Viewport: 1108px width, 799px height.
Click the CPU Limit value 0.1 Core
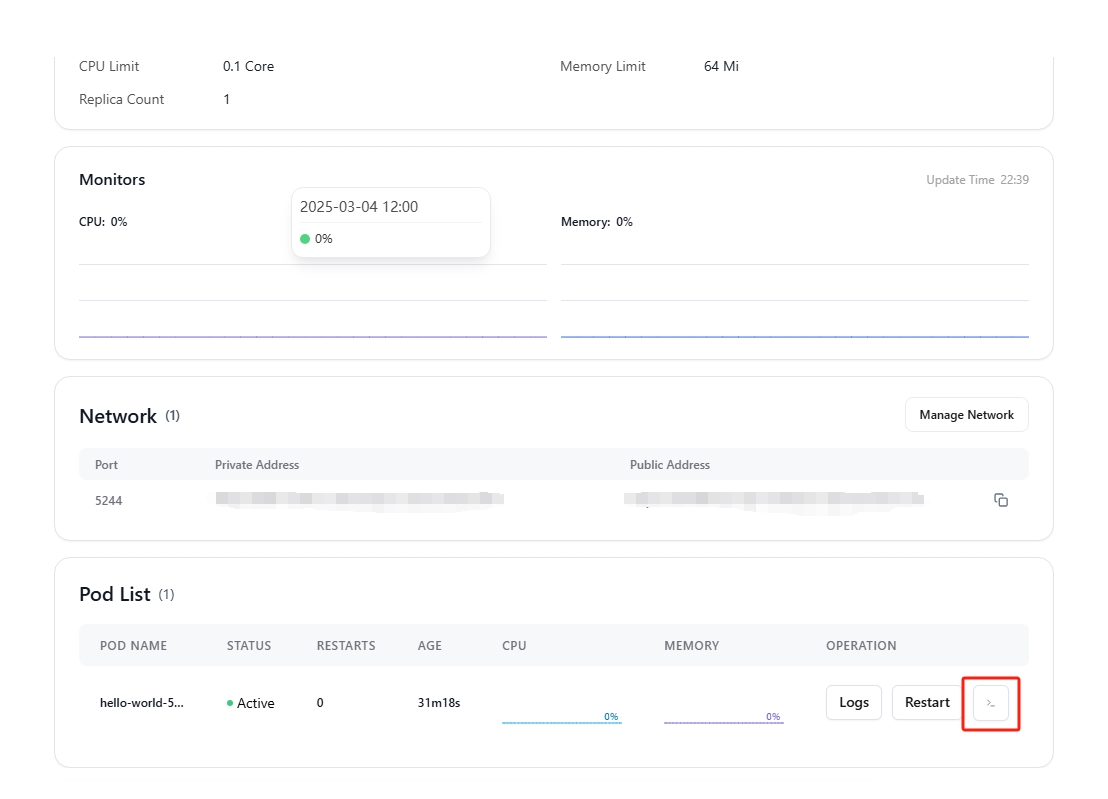tap(248, 66)
